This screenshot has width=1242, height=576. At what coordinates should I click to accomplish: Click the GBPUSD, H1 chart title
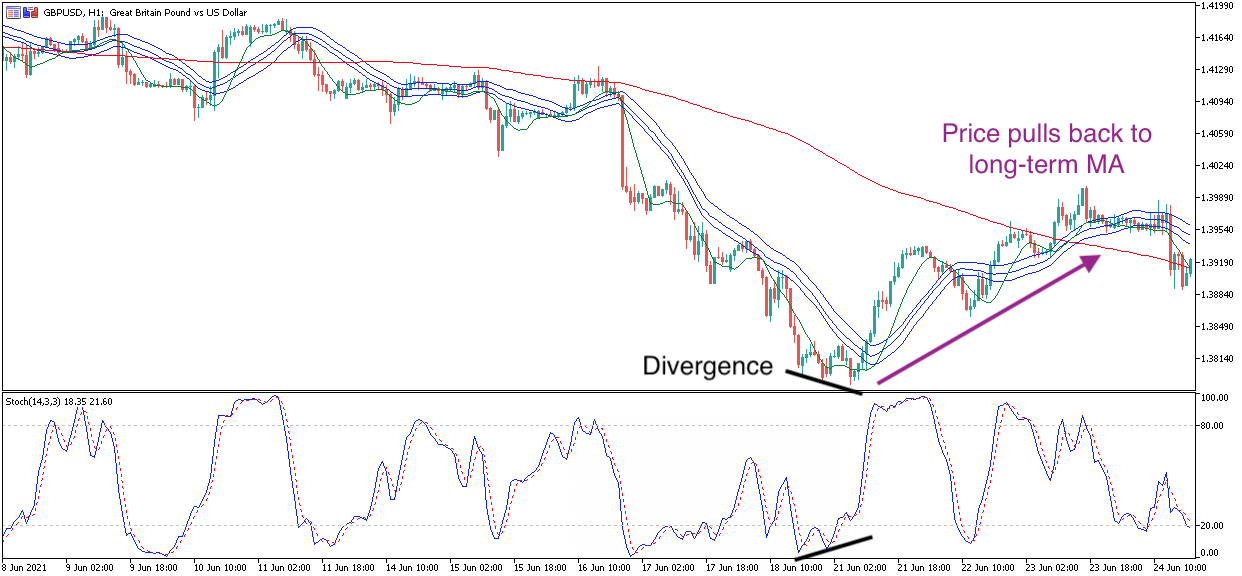point(146,13)
